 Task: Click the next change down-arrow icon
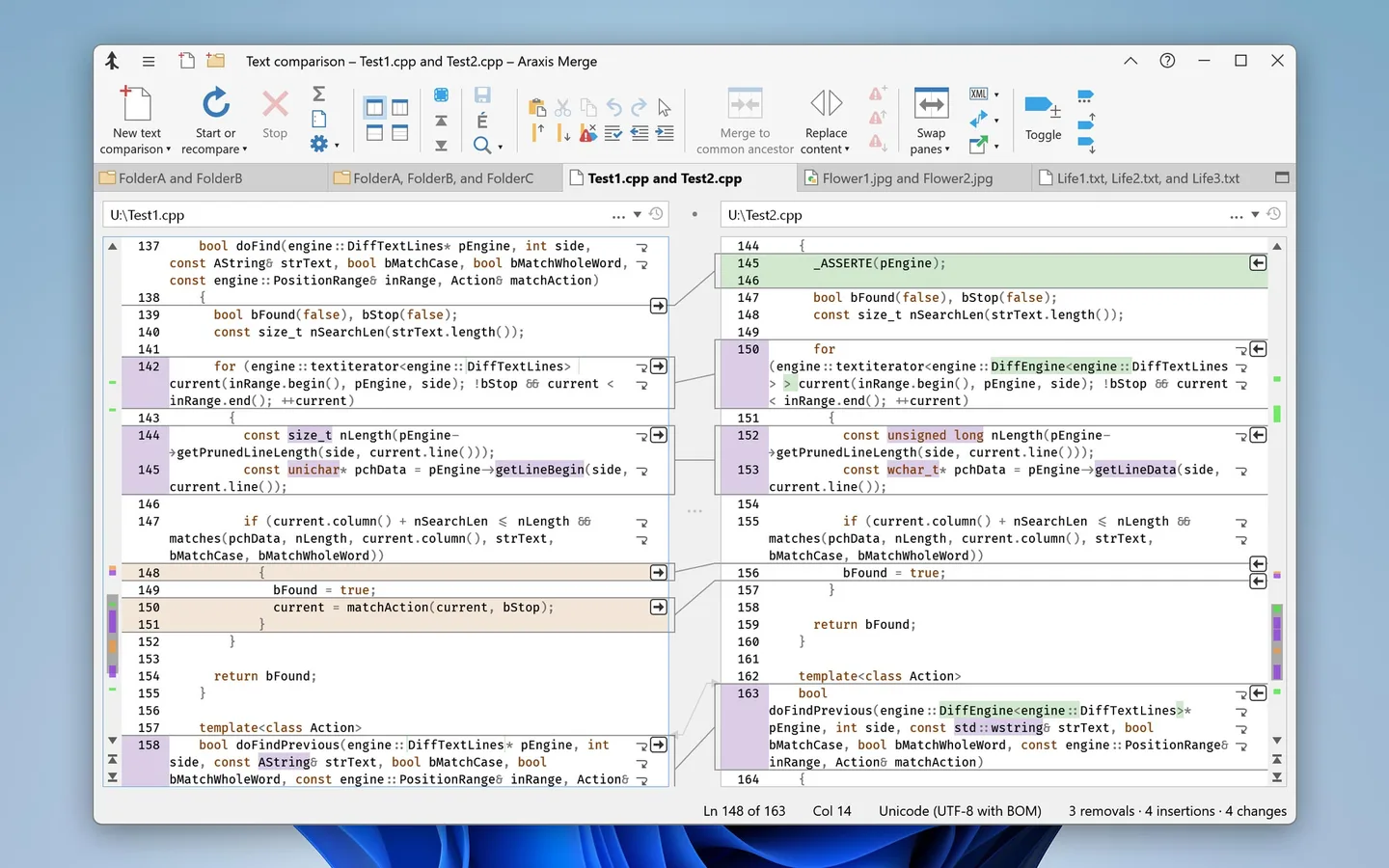[x=562, y=133]
